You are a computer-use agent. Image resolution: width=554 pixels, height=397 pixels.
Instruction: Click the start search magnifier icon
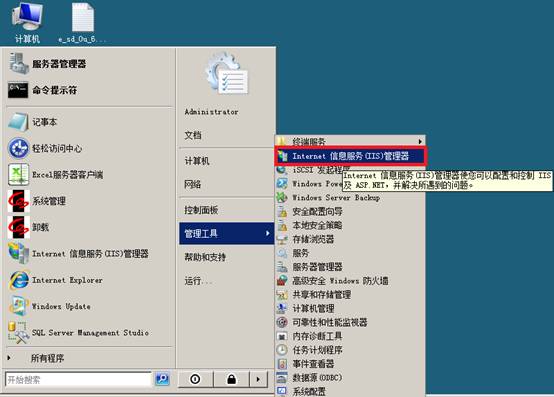pos(162,379)
